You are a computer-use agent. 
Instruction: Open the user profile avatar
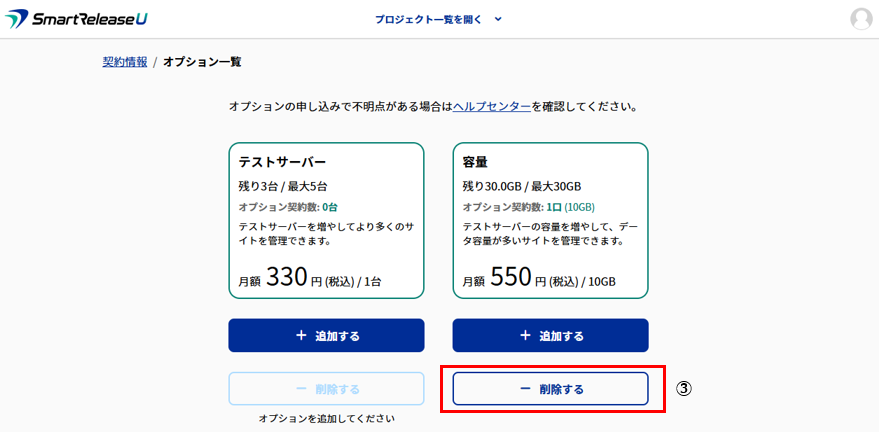860,19
